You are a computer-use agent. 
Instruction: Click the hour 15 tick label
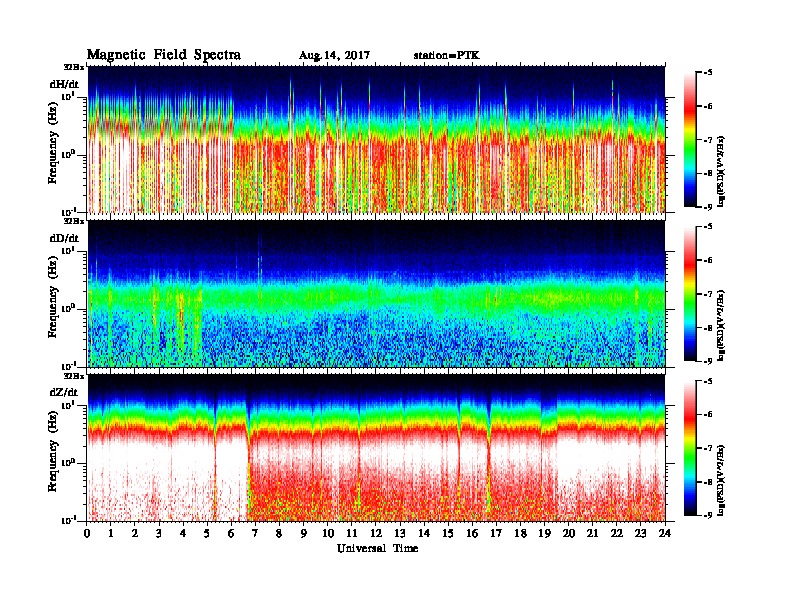coord(448,533)
